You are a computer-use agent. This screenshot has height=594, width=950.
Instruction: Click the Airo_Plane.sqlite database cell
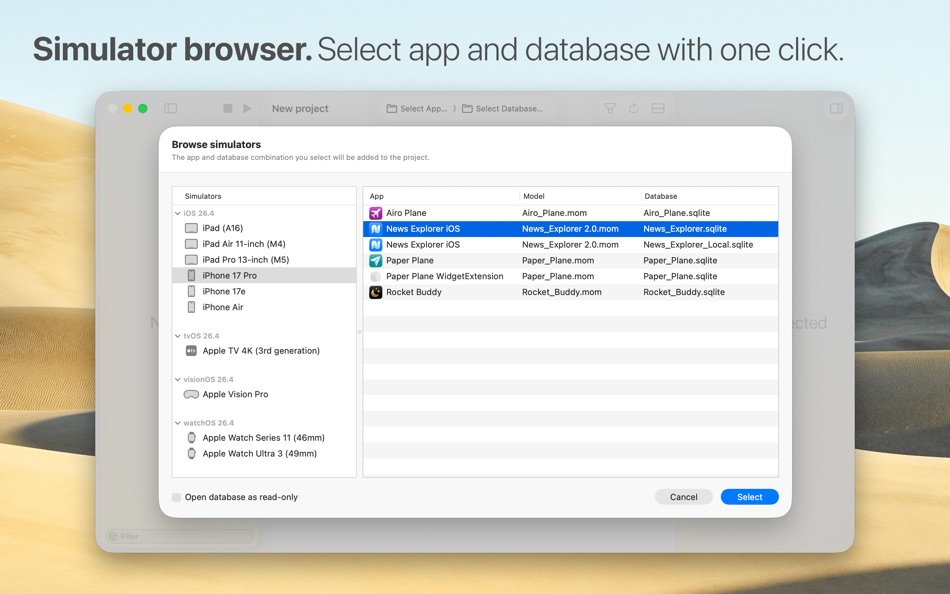(x=676, y=213)
